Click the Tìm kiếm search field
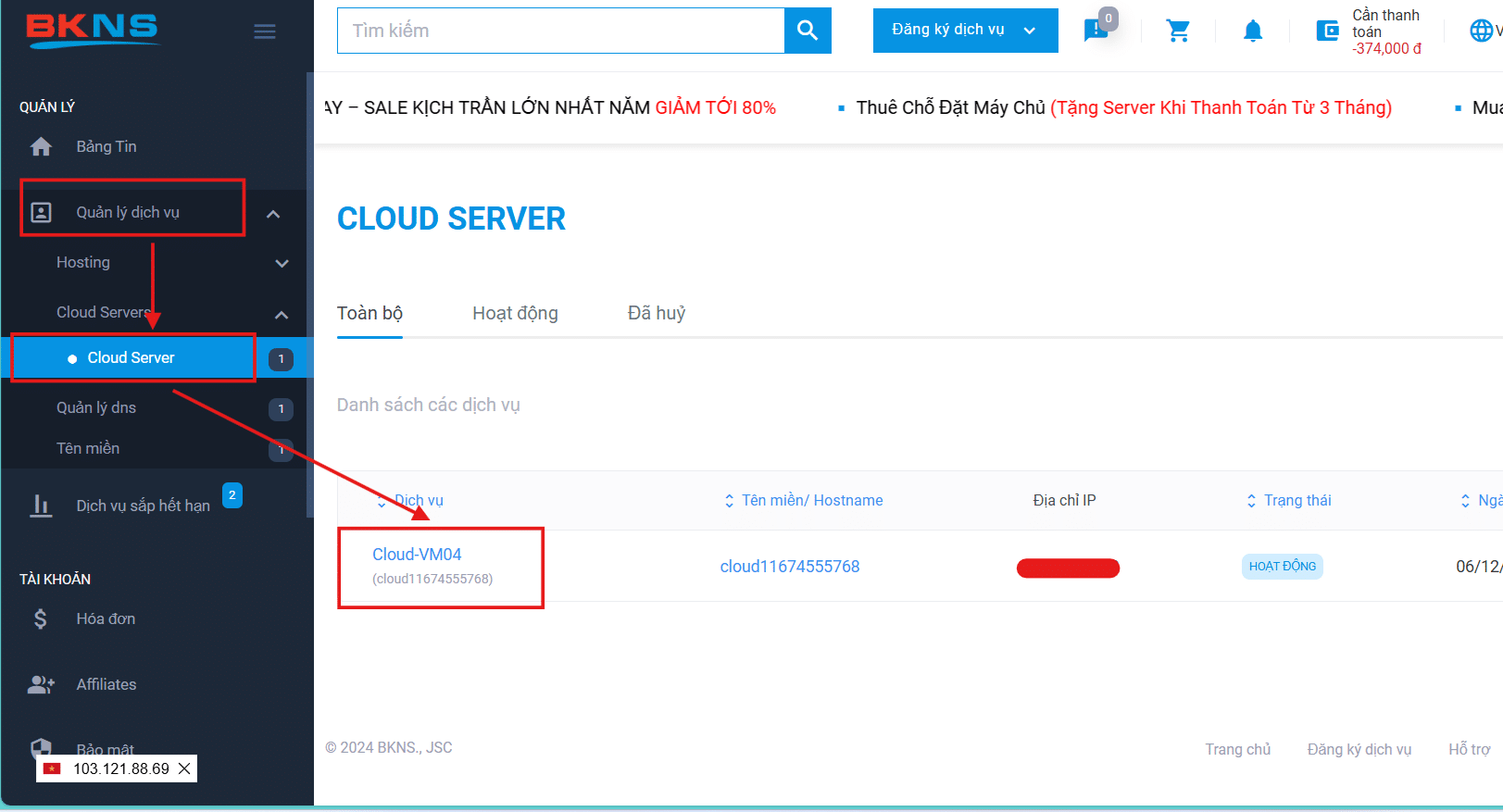The width and height of the screenshot is (1503, 812). 561,31
